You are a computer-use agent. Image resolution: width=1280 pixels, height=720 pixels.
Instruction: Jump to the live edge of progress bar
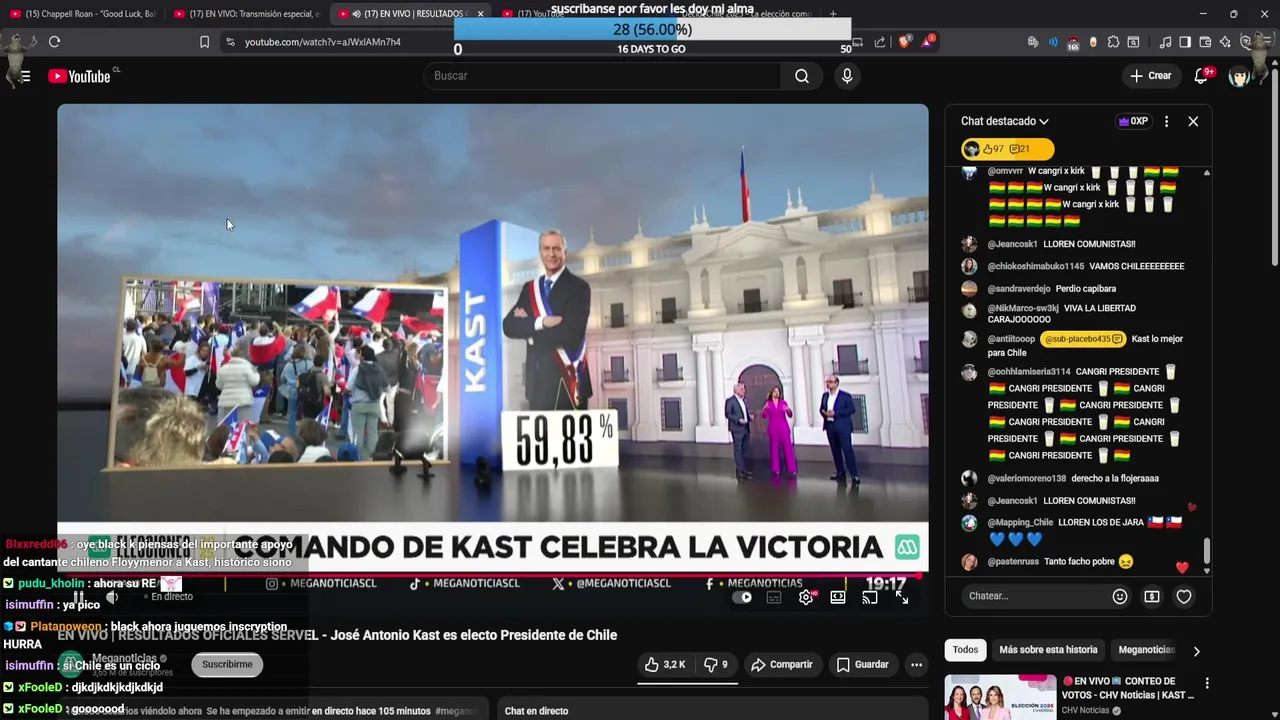coord(921,574)
